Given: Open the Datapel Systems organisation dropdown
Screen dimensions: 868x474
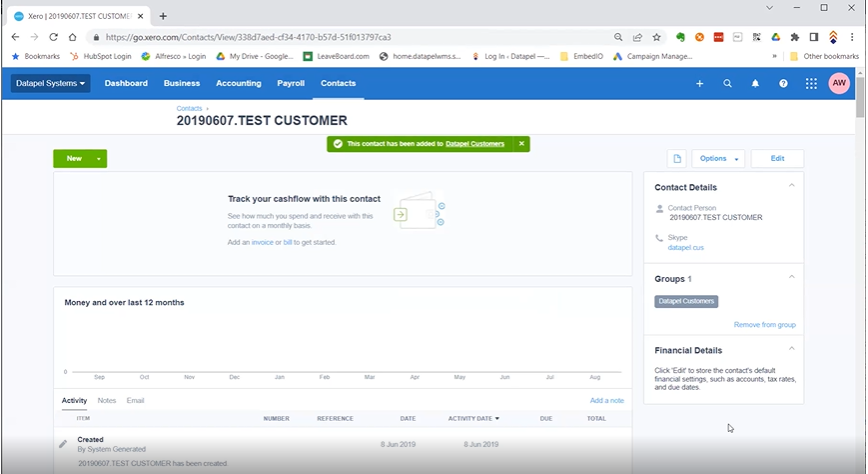Looking at the screenshot, I should click(x=50, y=84).
